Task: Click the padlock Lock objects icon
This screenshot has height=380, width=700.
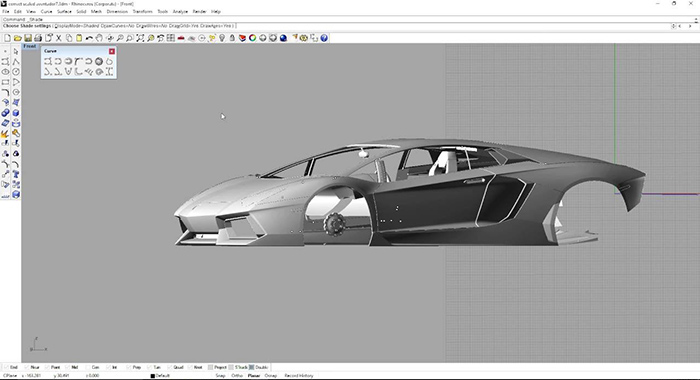Action: [x=232, y=38]
